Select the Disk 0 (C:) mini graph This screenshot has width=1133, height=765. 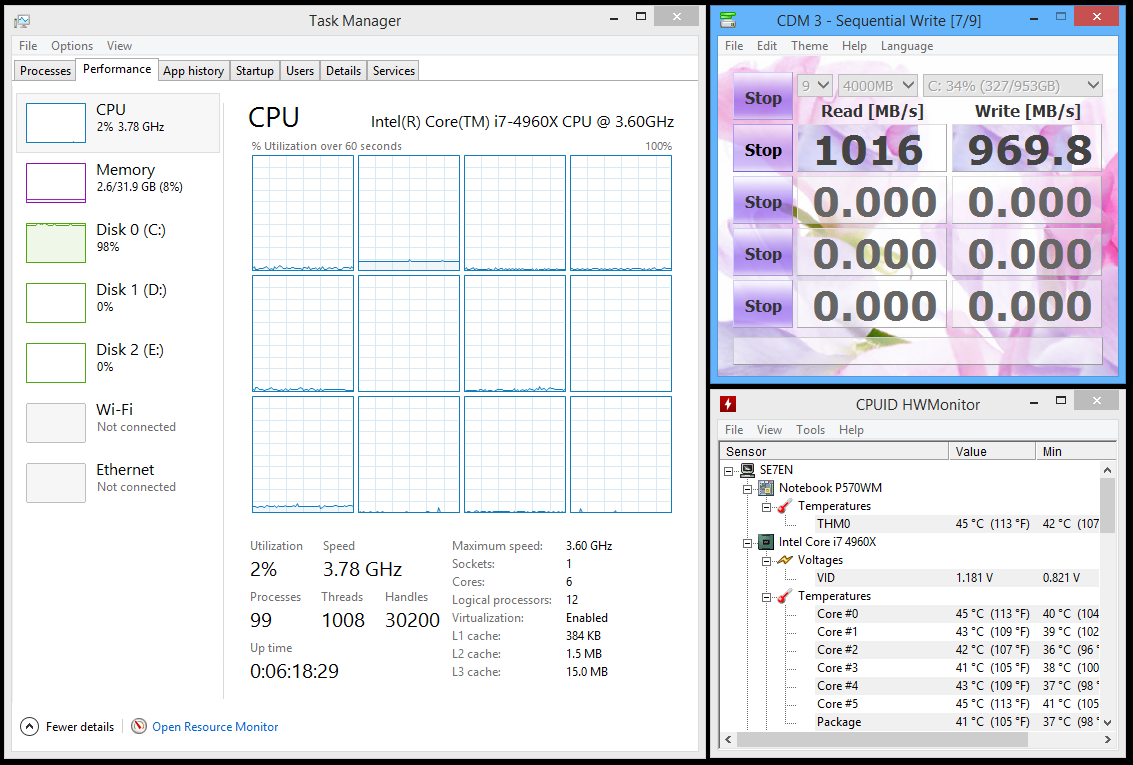(x=56, y=242)
